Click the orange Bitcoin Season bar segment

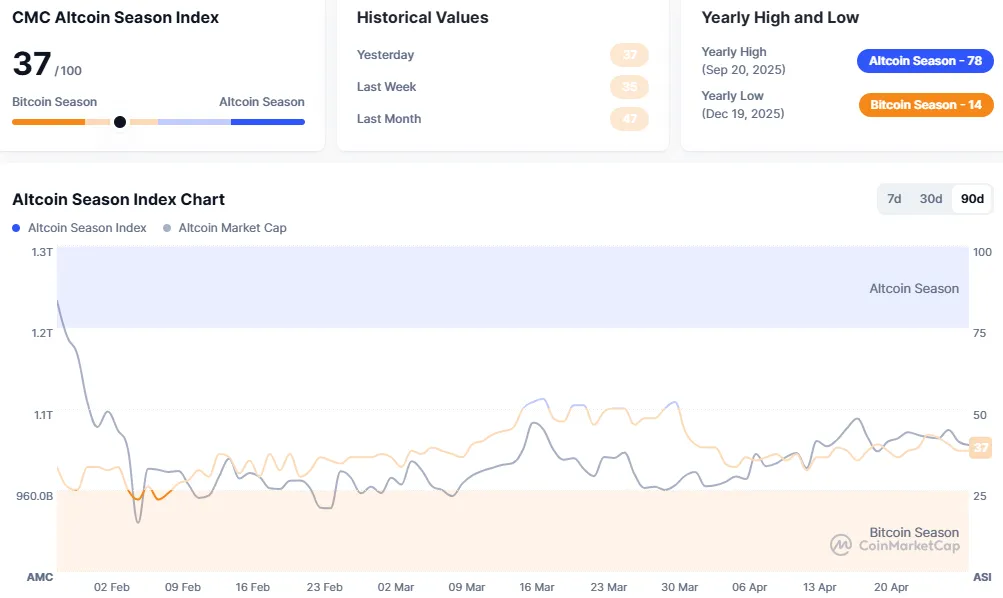point(48,122)
